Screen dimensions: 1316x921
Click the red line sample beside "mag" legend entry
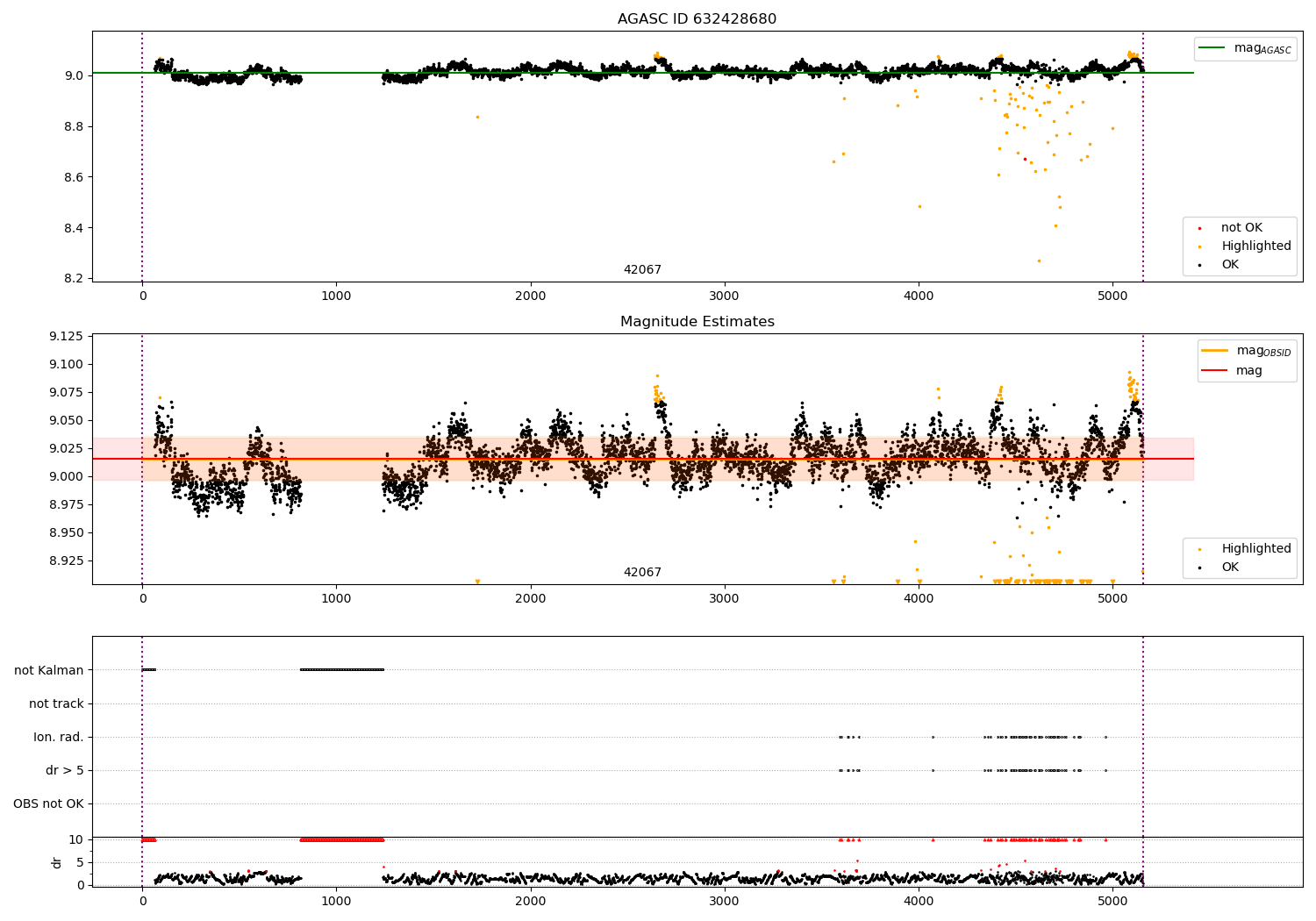1215,371
